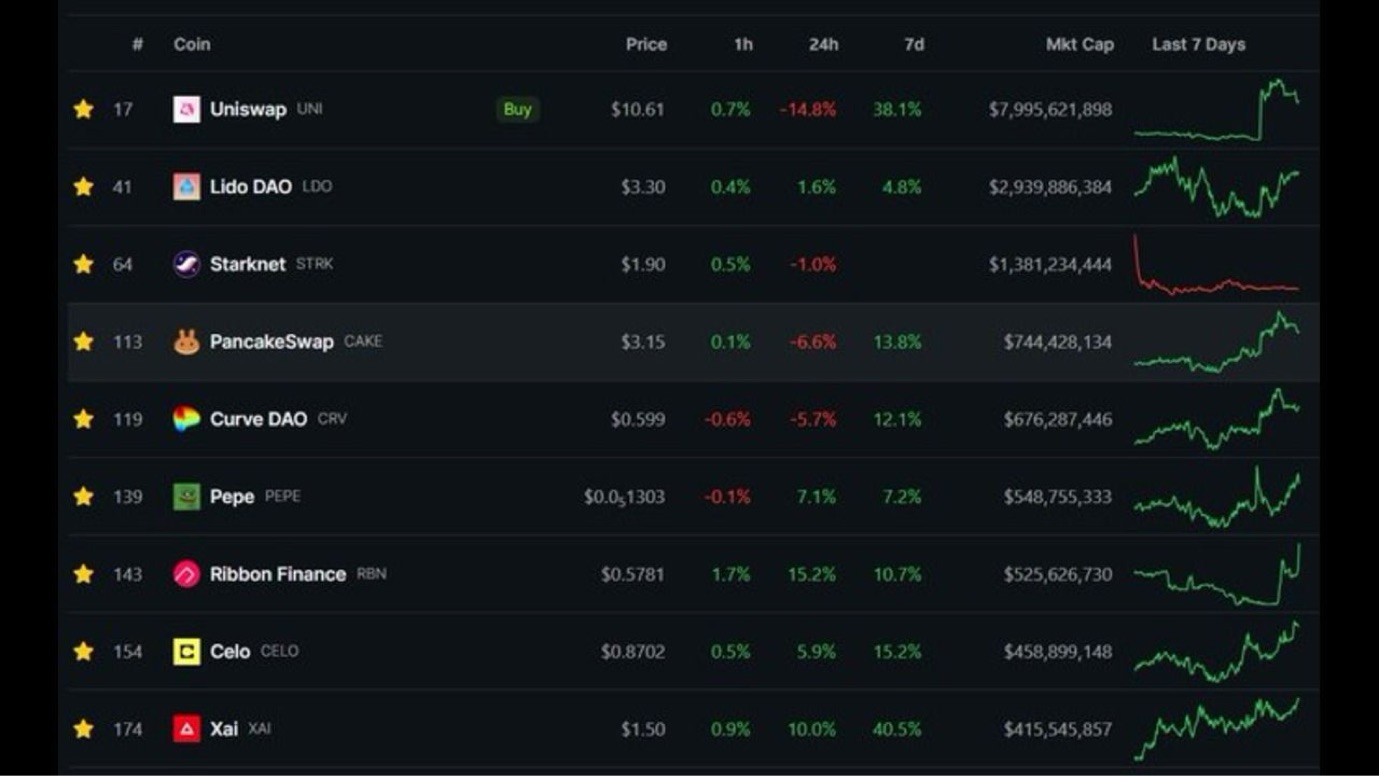This screenshot has height=776, width=1379.
Task: Click the Starknet coin logo
Action: [x=186, y=264]
